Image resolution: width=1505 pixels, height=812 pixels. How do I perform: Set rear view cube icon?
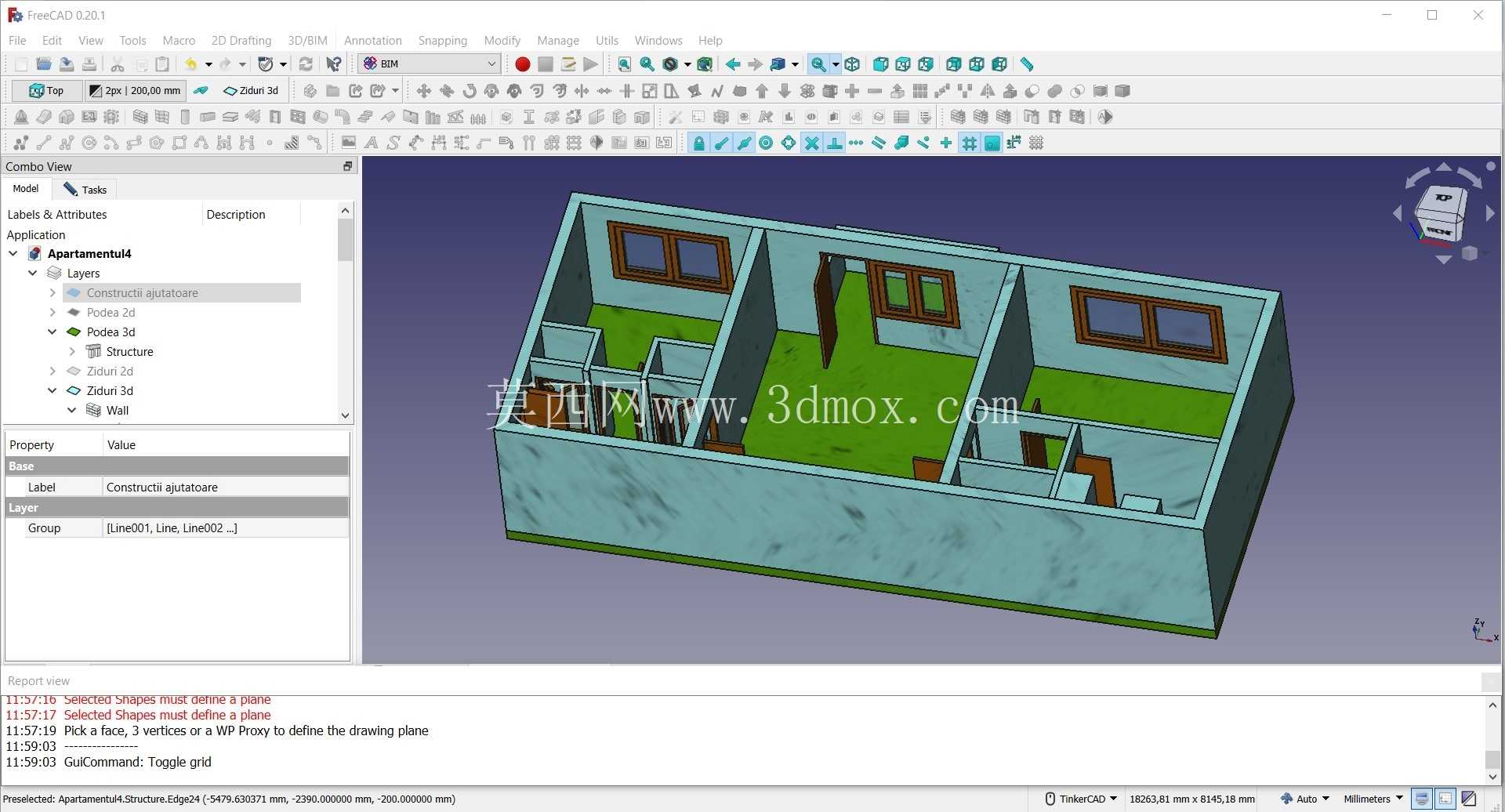point(954,64)
